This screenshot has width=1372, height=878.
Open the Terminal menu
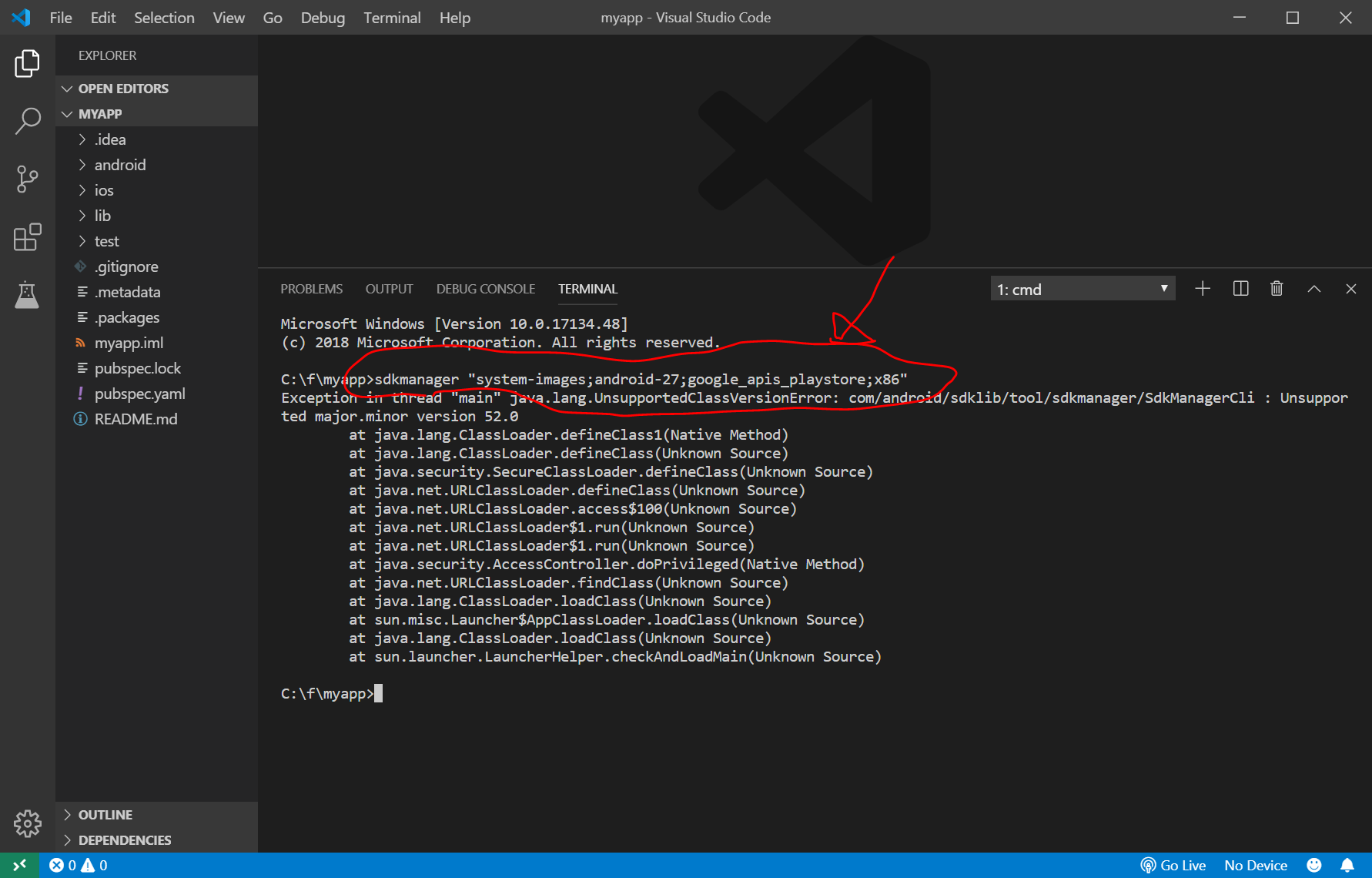pyautogui.click(x=392, y=18)
